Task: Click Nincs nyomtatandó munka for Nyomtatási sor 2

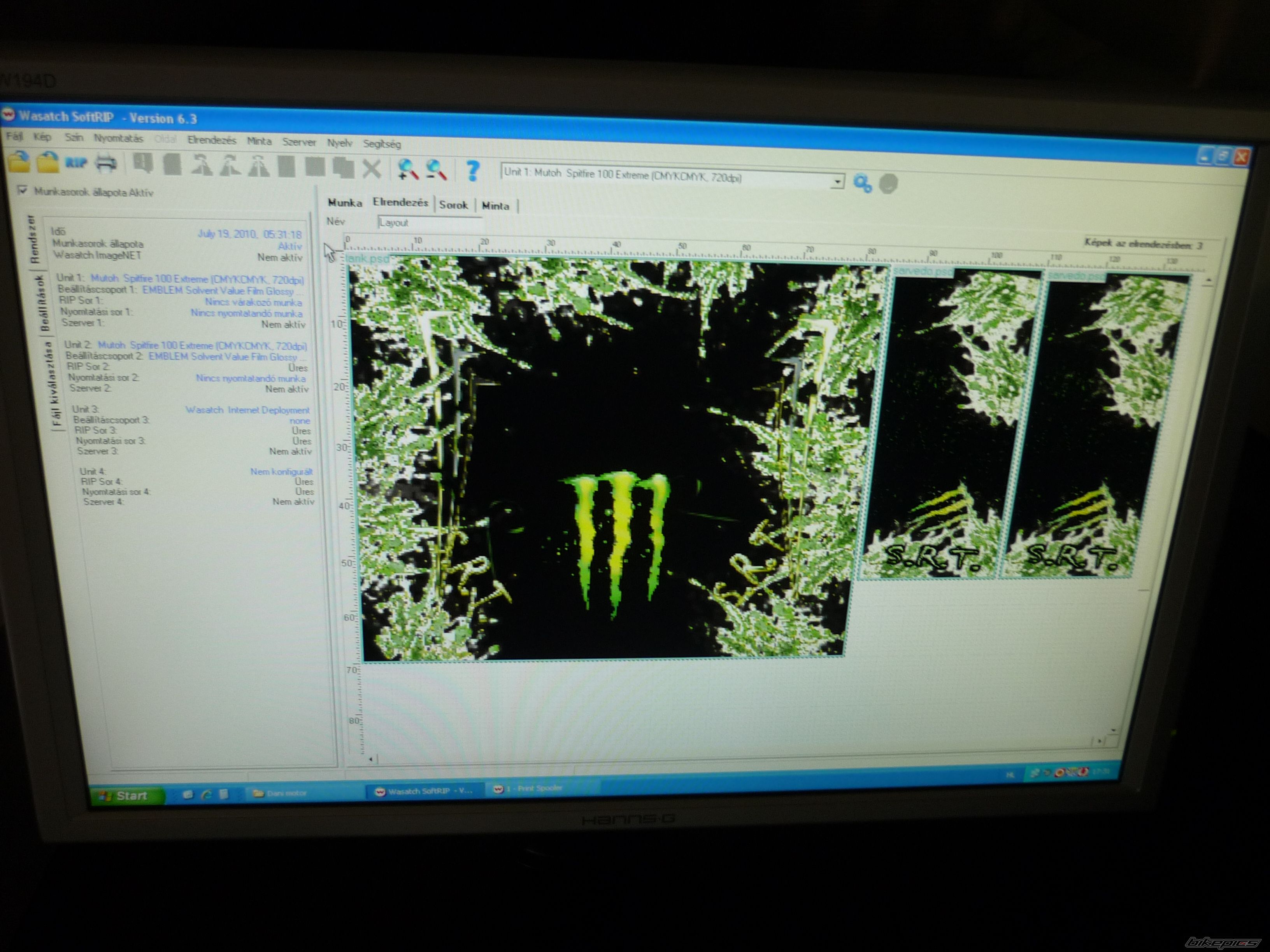Action: coord(251,378)
